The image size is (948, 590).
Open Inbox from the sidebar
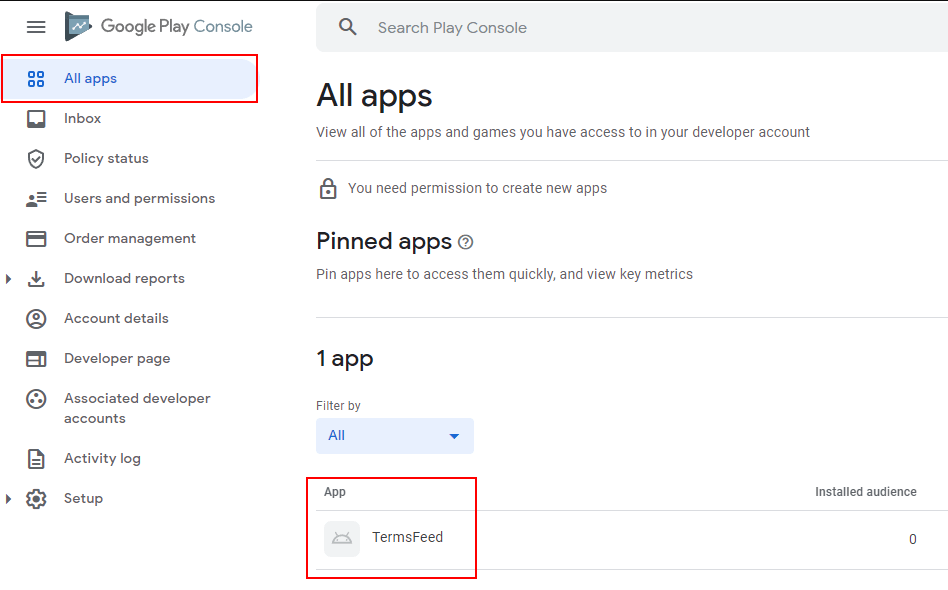click(83, 118)
